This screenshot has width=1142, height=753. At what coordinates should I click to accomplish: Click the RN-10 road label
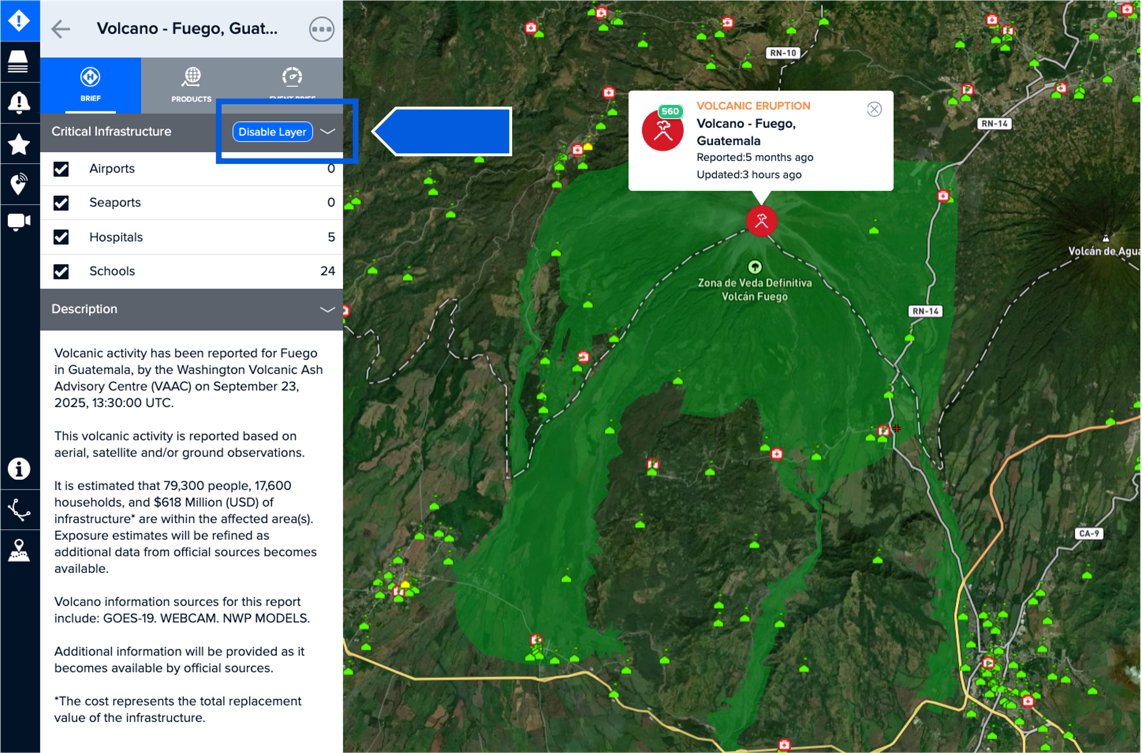[783, 53]
